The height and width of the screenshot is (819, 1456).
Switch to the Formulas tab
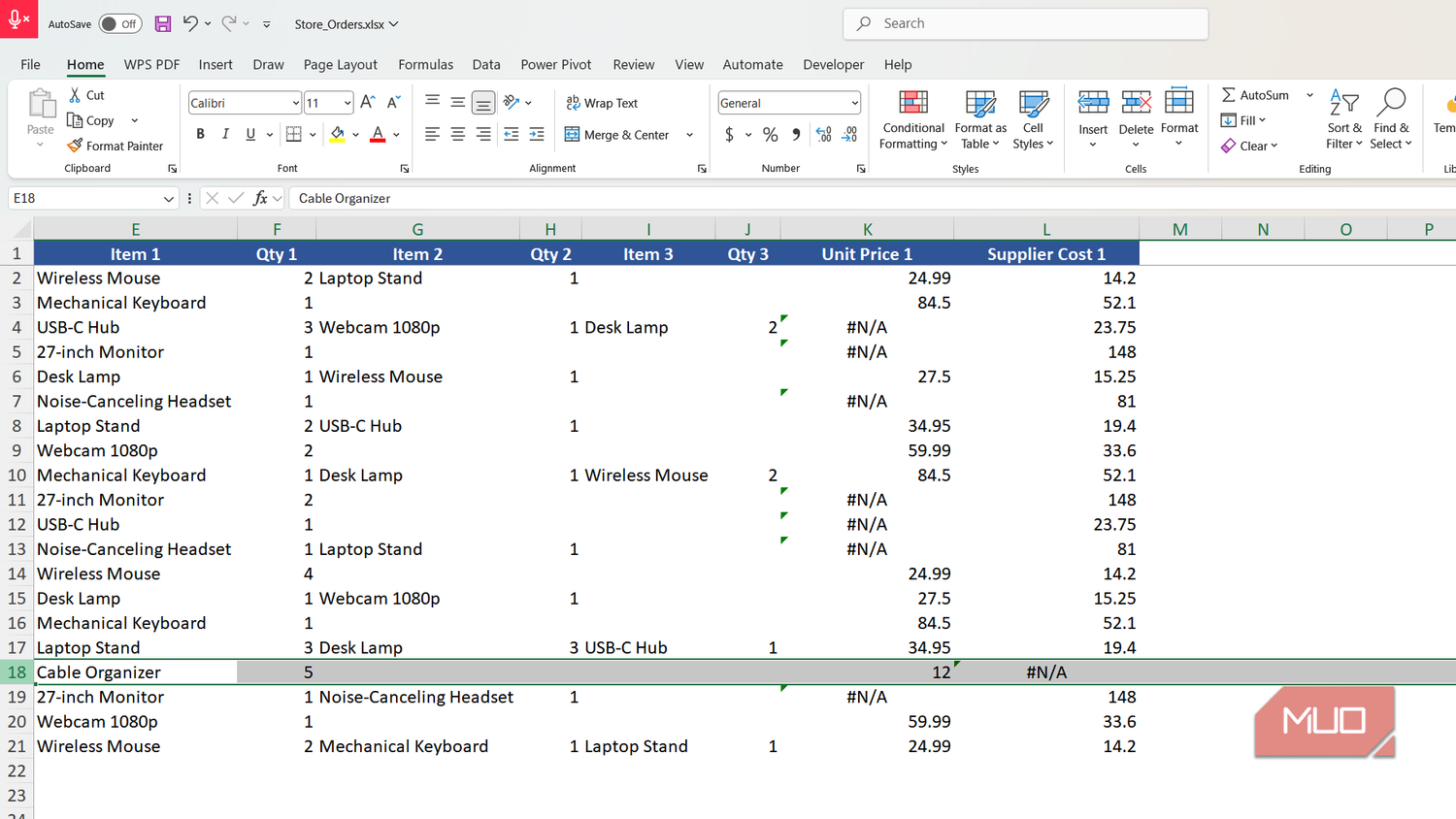click(425, 64)
